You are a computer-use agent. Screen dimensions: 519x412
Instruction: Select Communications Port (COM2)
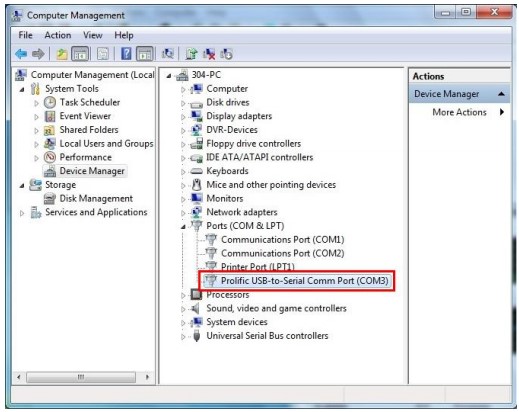coord(282,253)
